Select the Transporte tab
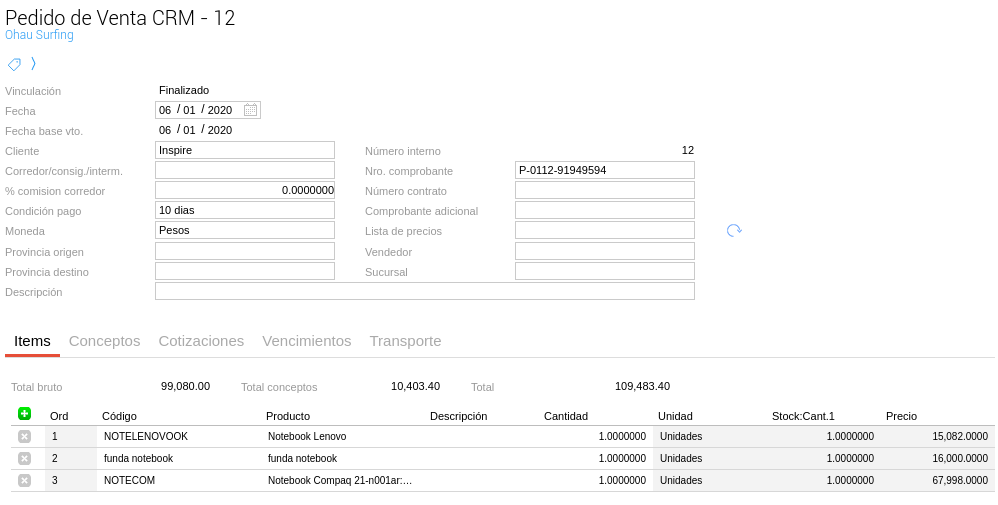Viewport: 998px width, 505px height. pyautogui.click(x=405, y=341)
